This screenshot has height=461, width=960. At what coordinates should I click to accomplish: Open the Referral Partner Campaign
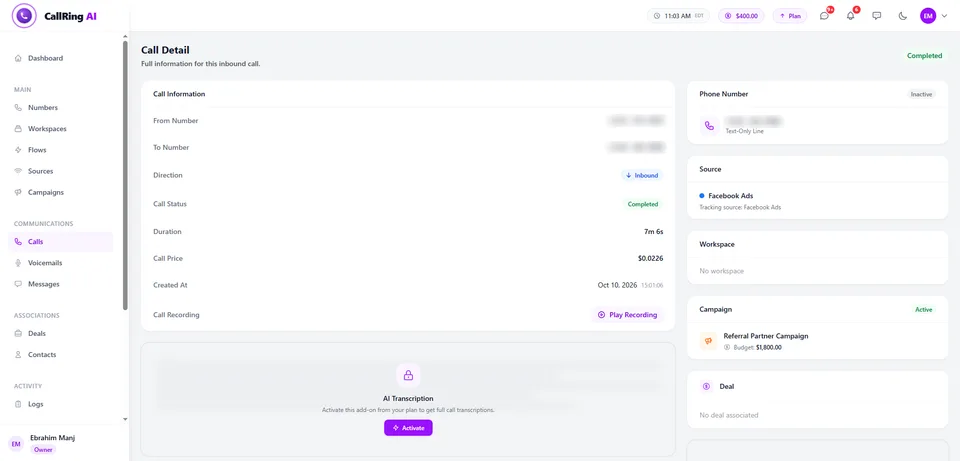[x=766, y=336]
